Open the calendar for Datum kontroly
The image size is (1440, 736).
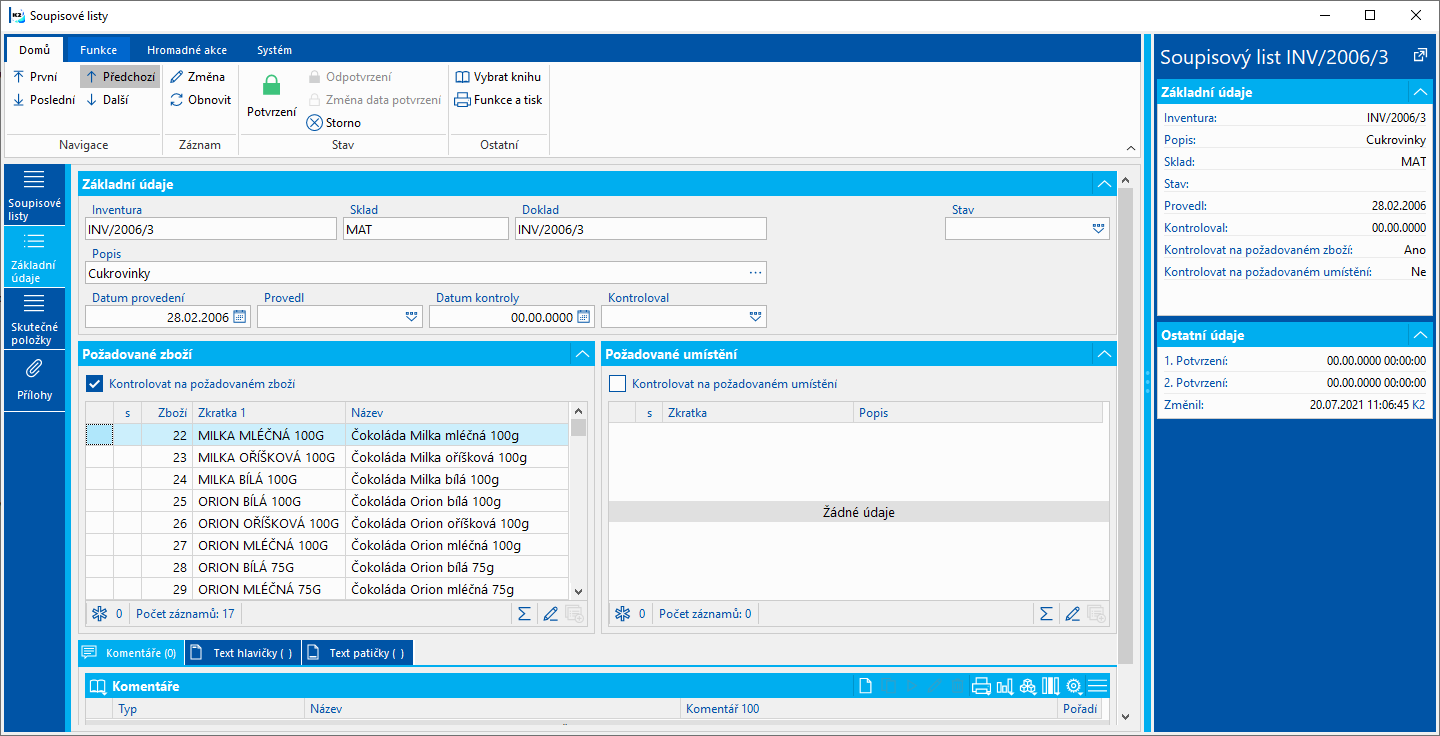pos(584,317)
